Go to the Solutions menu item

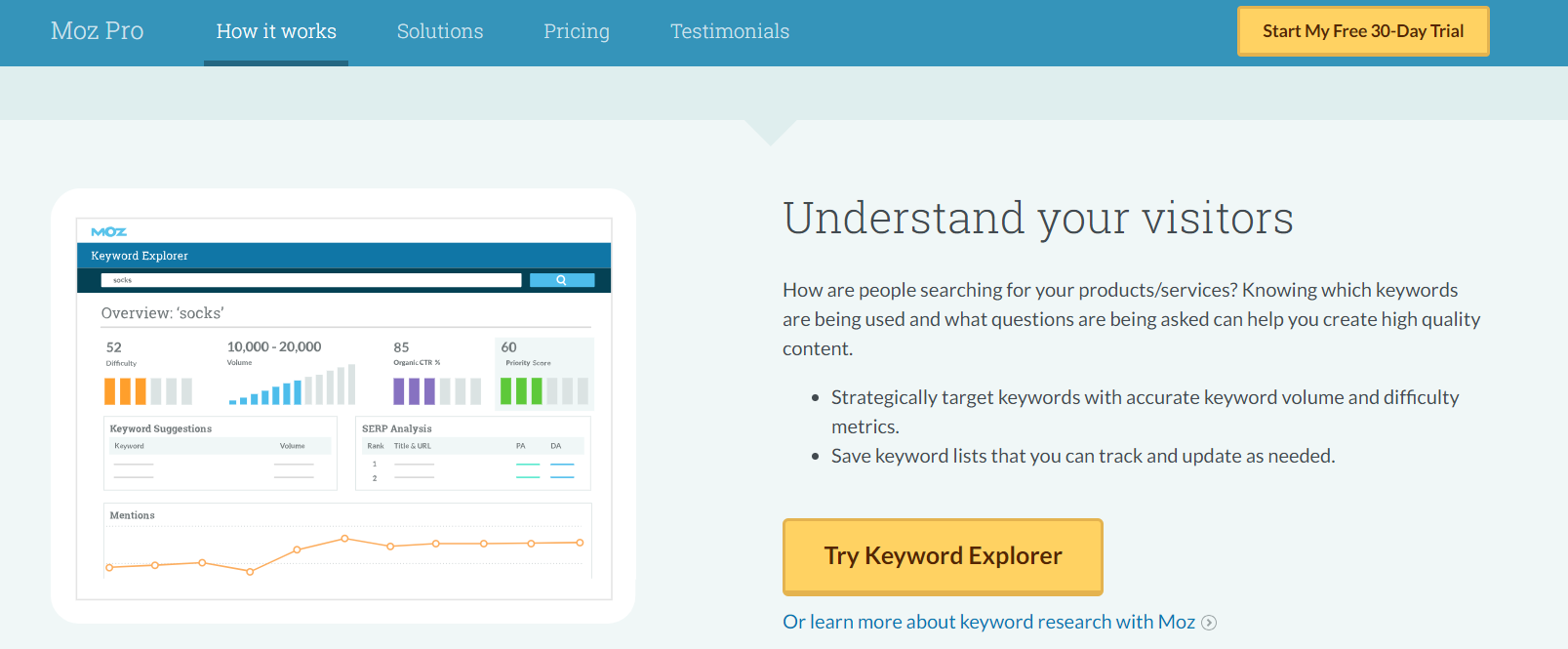[440, 31]
